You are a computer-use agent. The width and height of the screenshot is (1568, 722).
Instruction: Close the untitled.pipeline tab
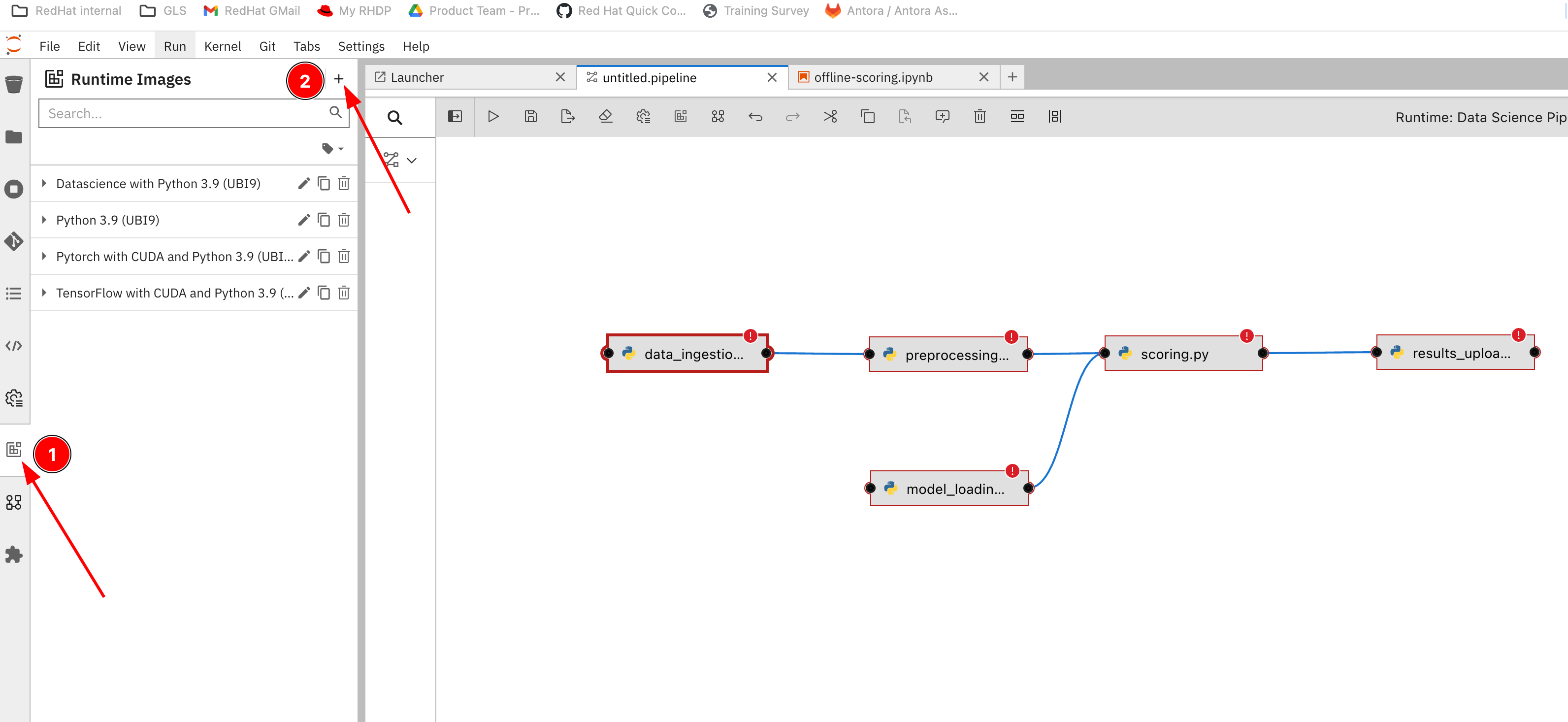click(772, 77)
